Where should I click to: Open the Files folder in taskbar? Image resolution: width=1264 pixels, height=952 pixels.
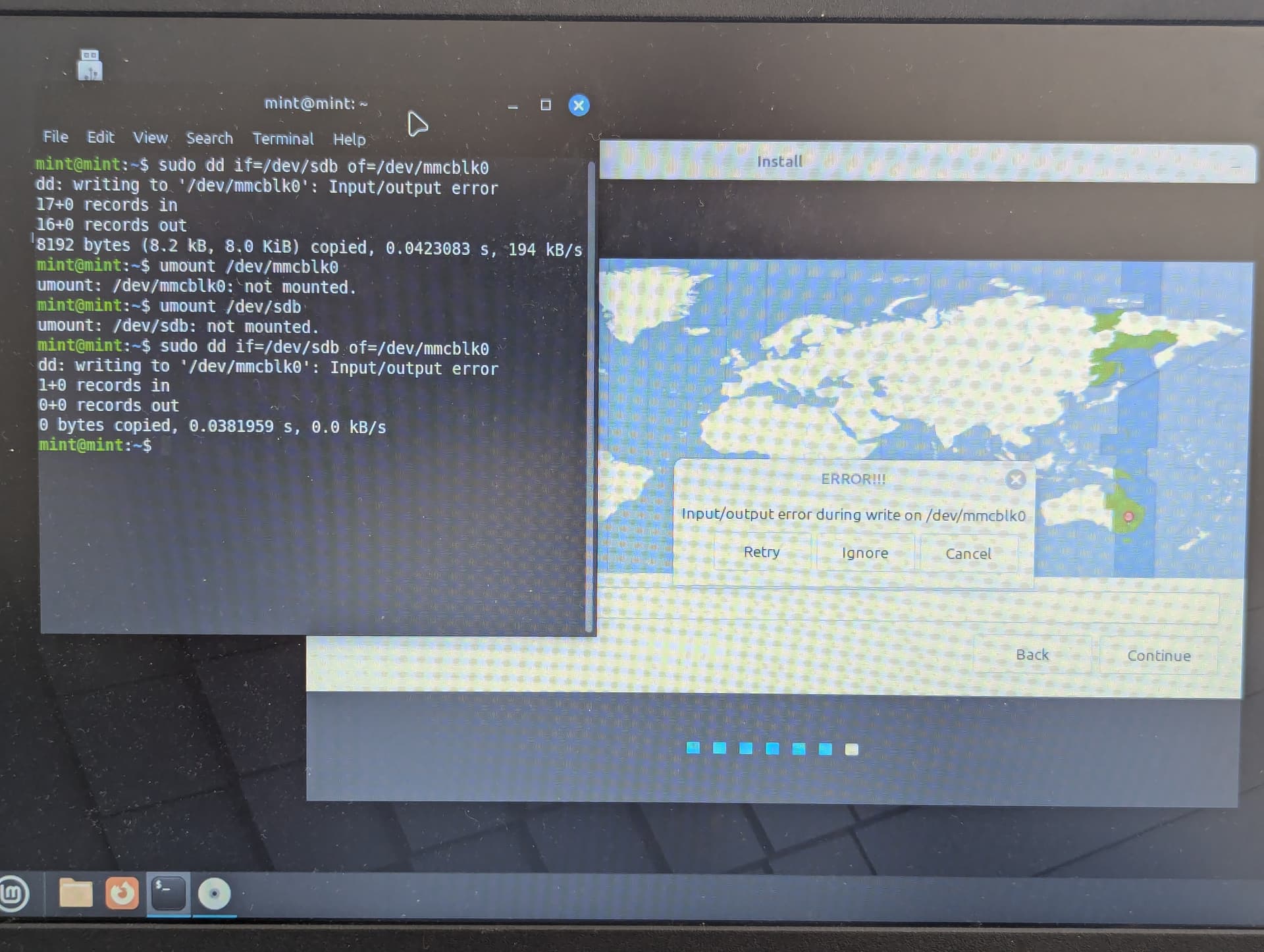[x=76, y=893]
